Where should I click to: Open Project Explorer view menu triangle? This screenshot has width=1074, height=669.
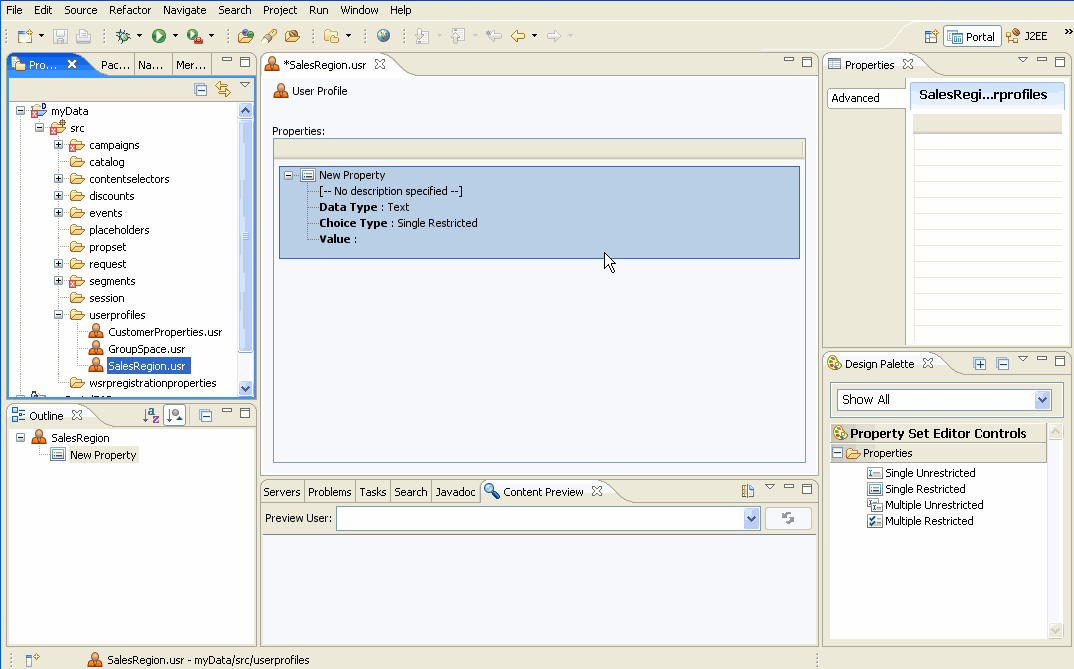tap(245, 85)
